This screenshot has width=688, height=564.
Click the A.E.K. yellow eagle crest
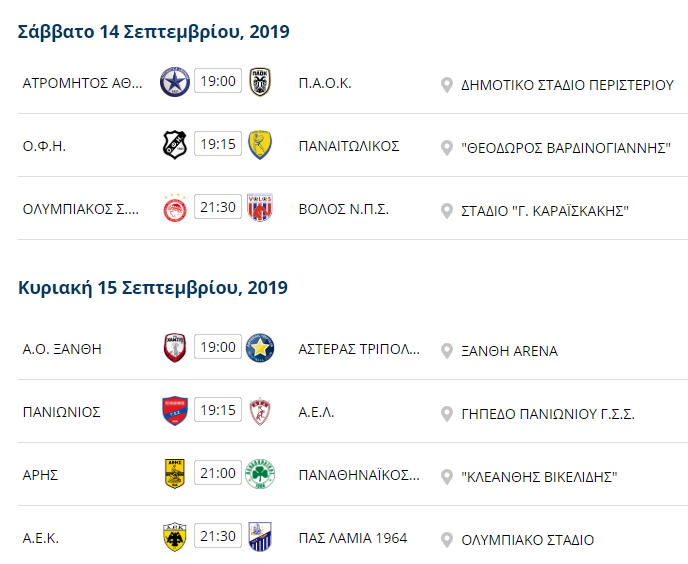point(175,537)
